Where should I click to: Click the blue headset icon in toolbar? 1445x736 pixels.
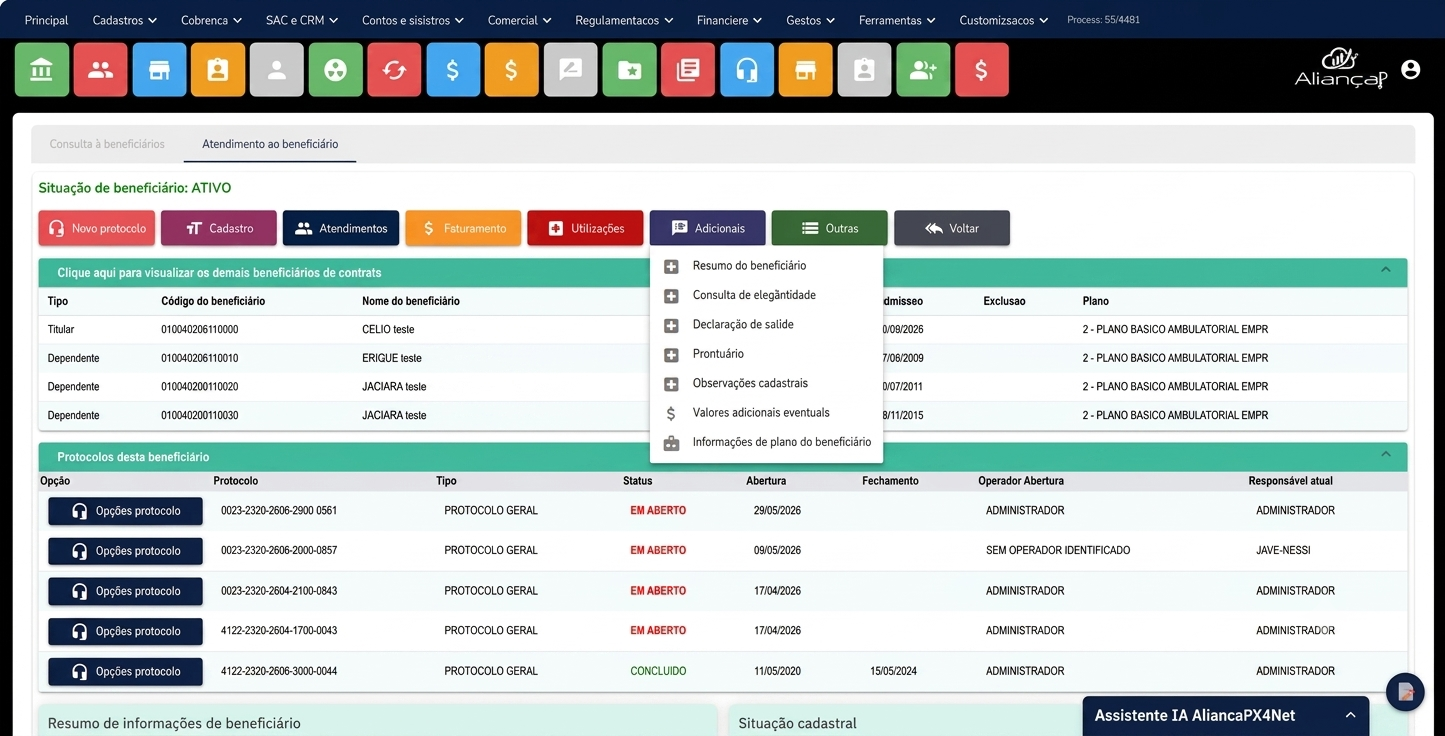point(747,70)
